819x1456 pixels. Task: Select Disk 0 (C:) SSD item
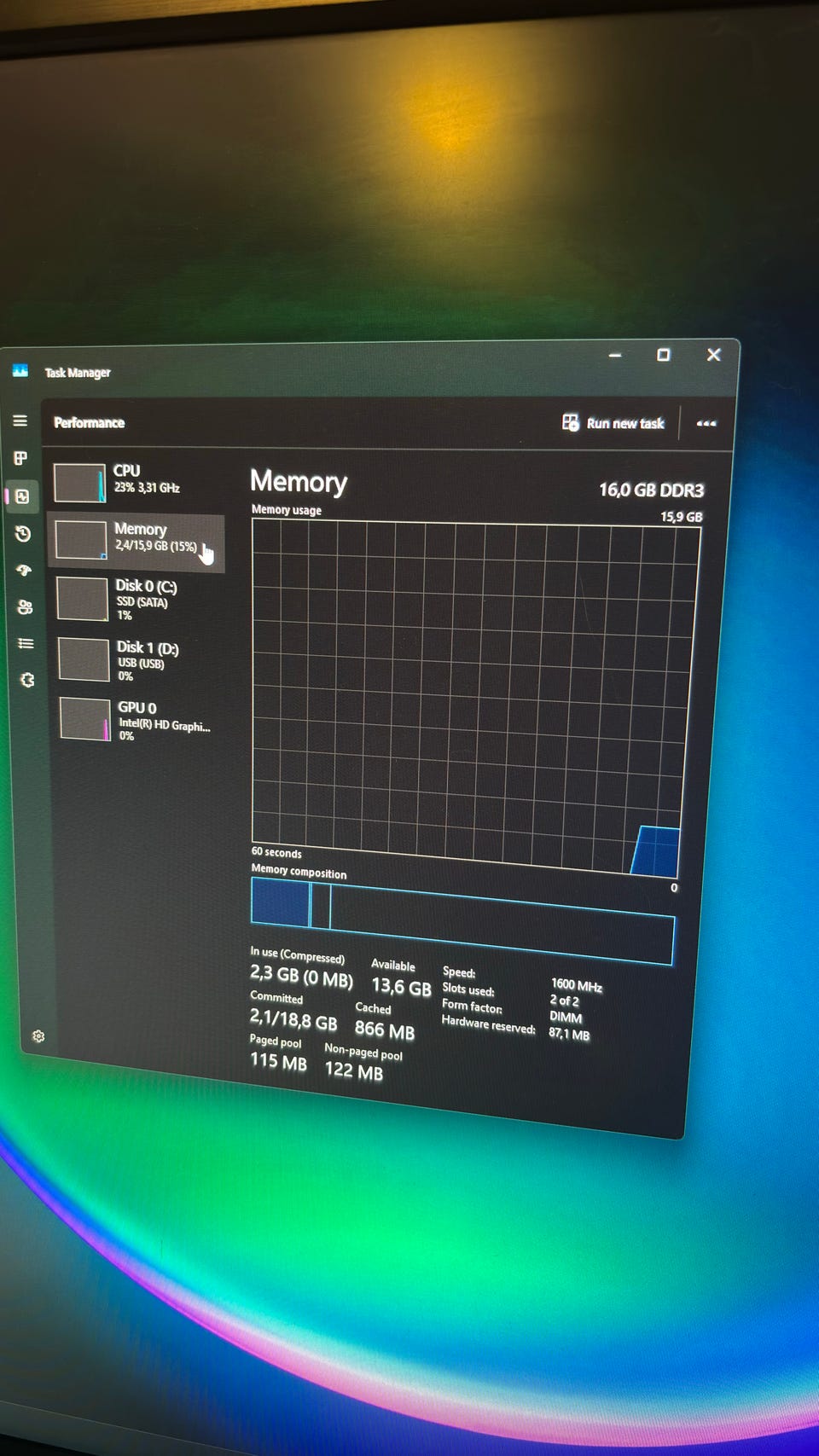(x=138, y=599)
